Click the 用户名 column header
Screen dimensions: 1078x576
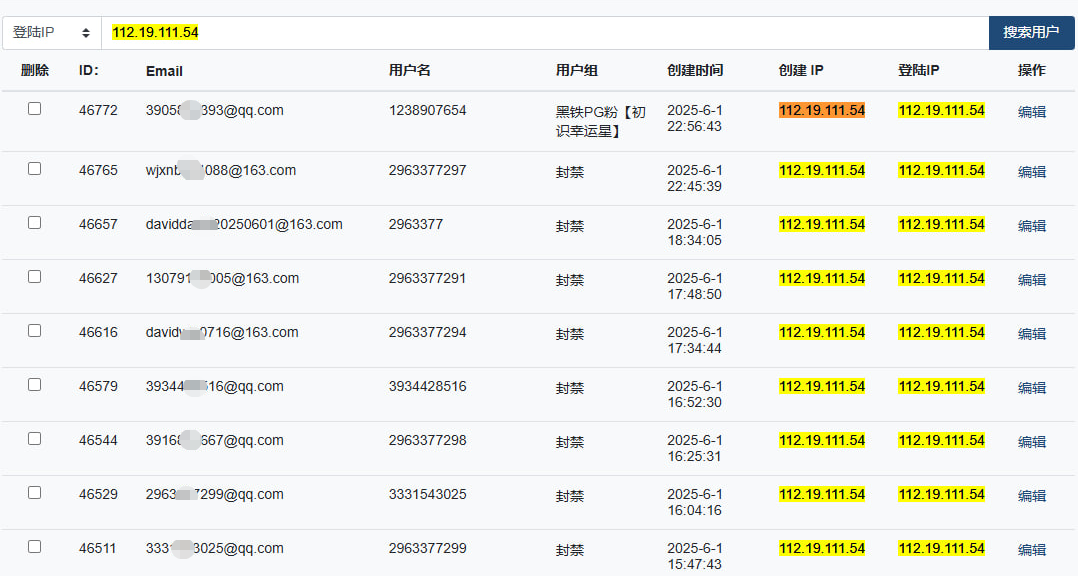point(410,70)
